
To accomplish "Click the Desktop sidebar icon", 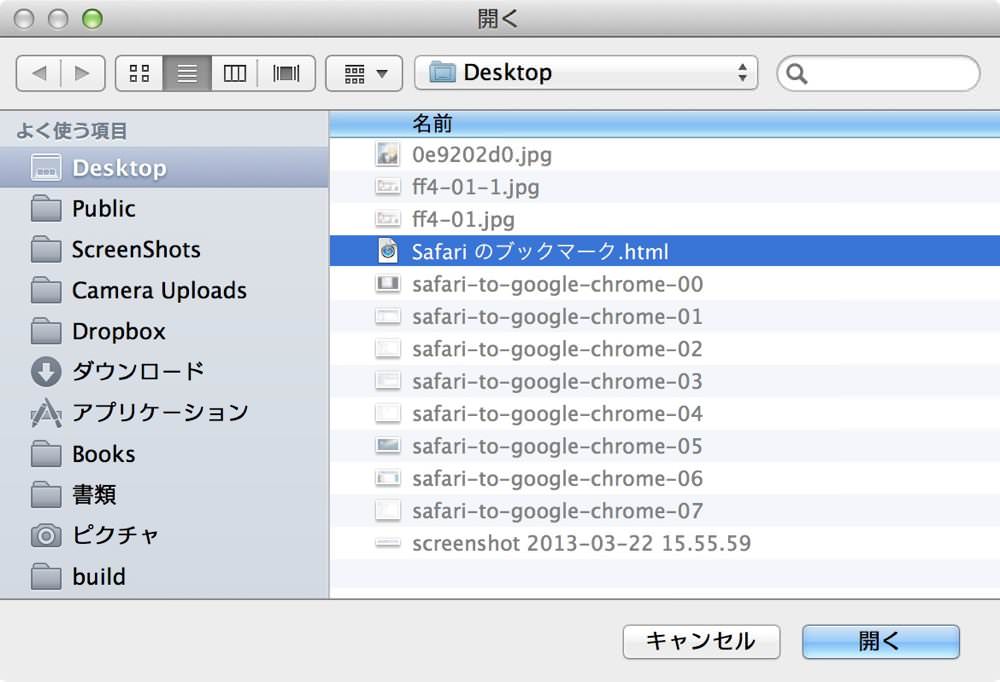I will click(x=46, y=168).
